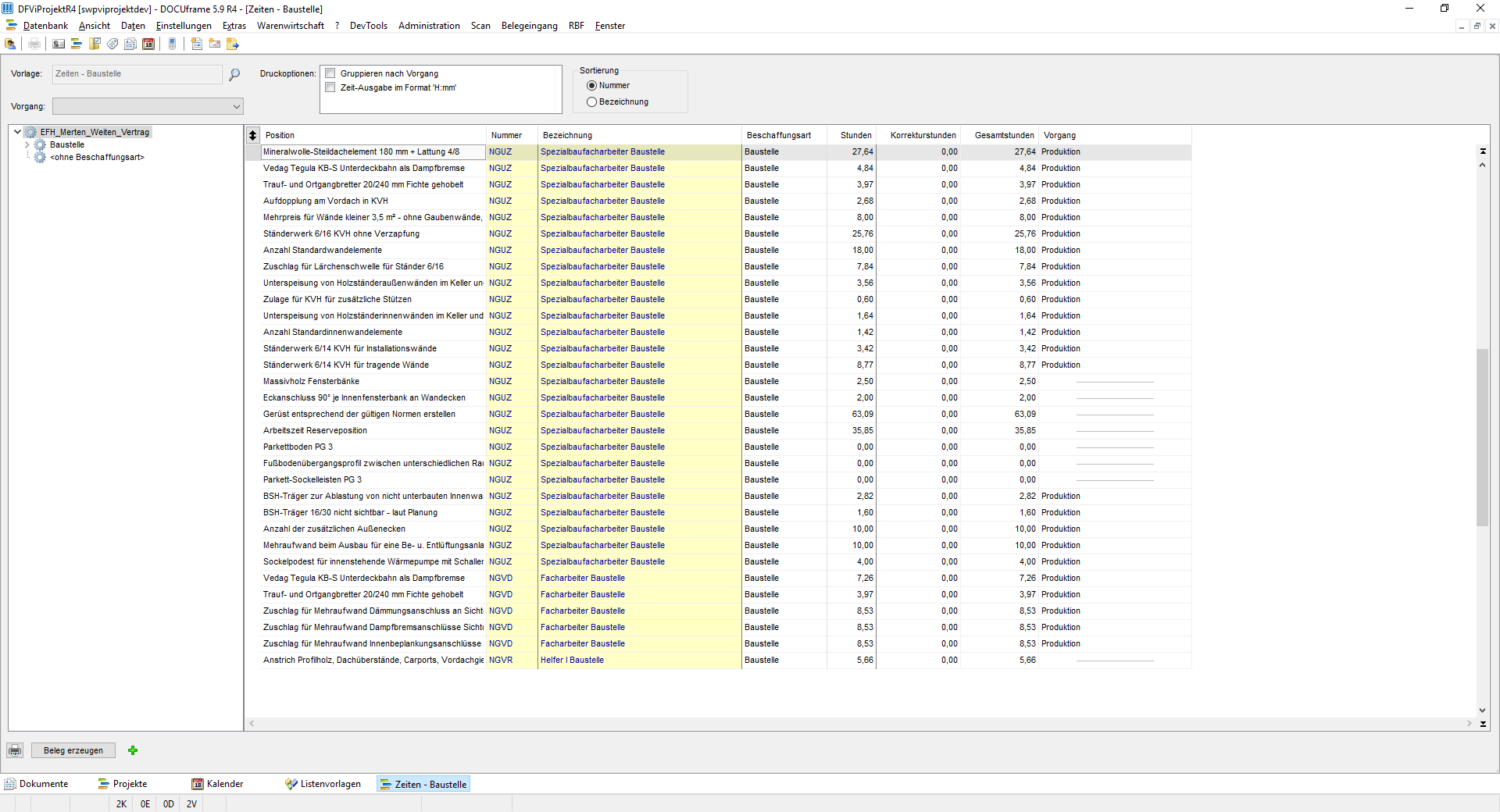
Task: Open the Ansicht menu
Action: 95,26
